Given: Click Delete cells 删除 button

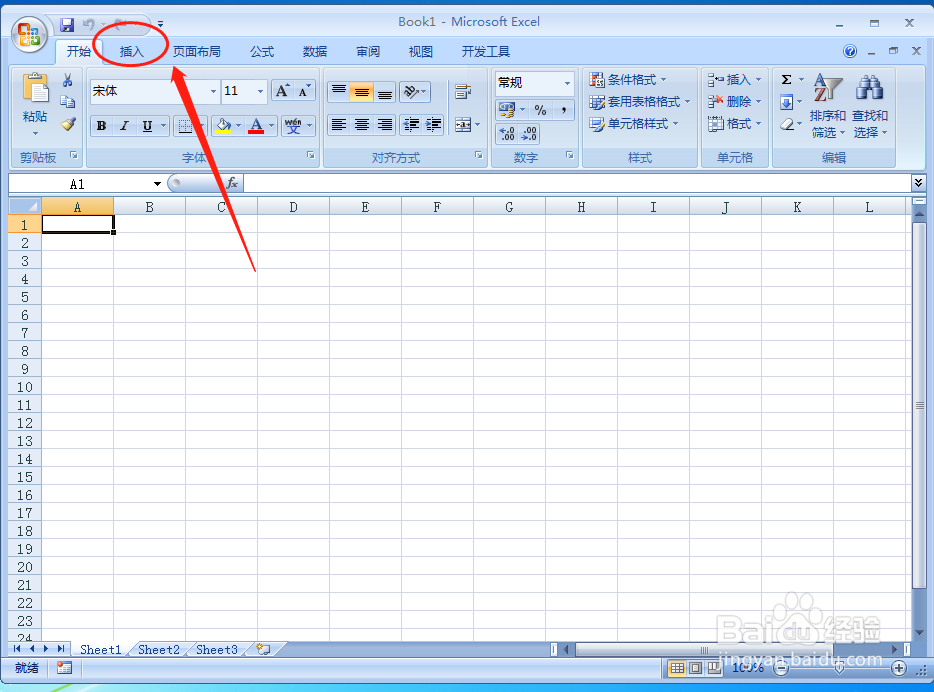Looking at the screenshot, I should click(x=734, y=102).
